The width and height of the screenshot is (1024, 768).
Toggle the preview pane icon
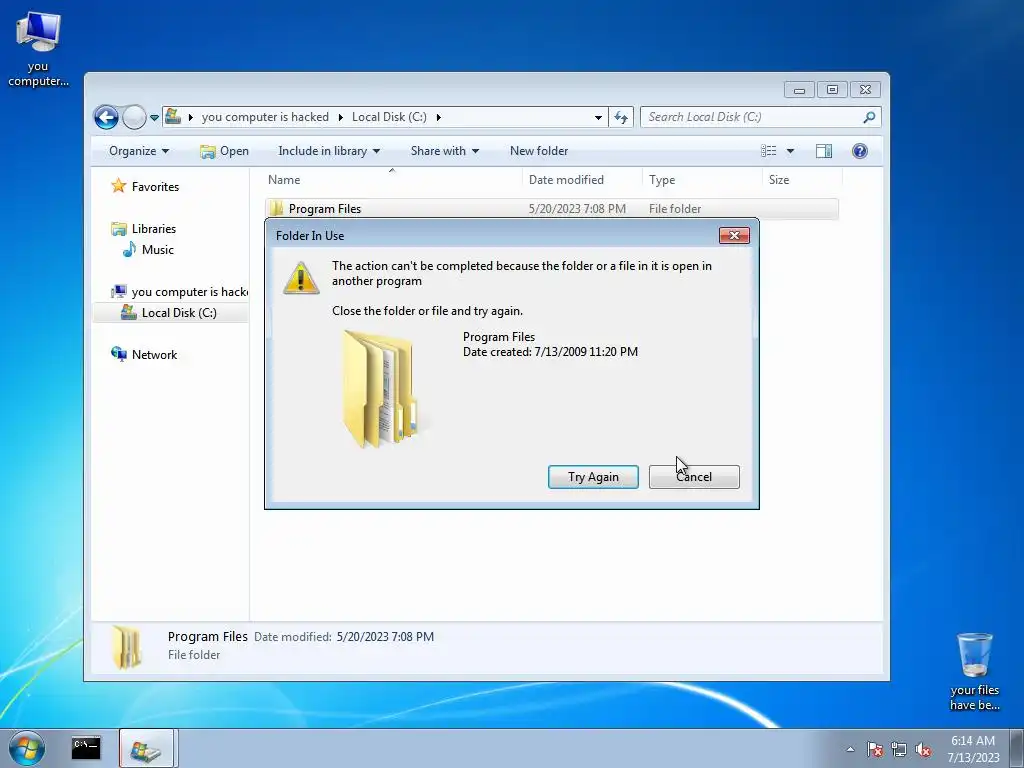824,151
